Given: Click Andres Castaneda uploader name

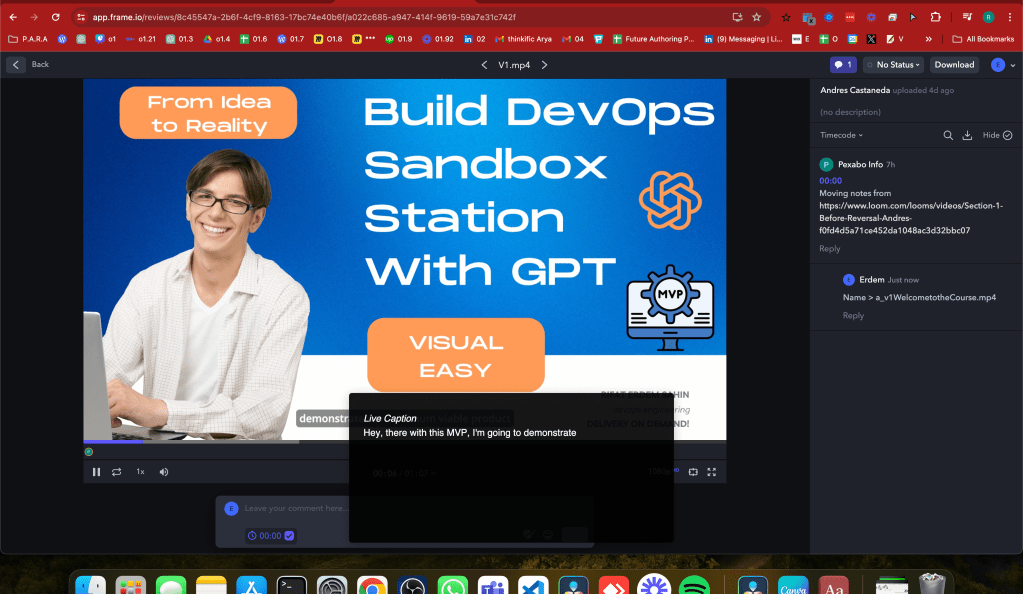Looking at the screenshot, I should [x=855, y=90].
